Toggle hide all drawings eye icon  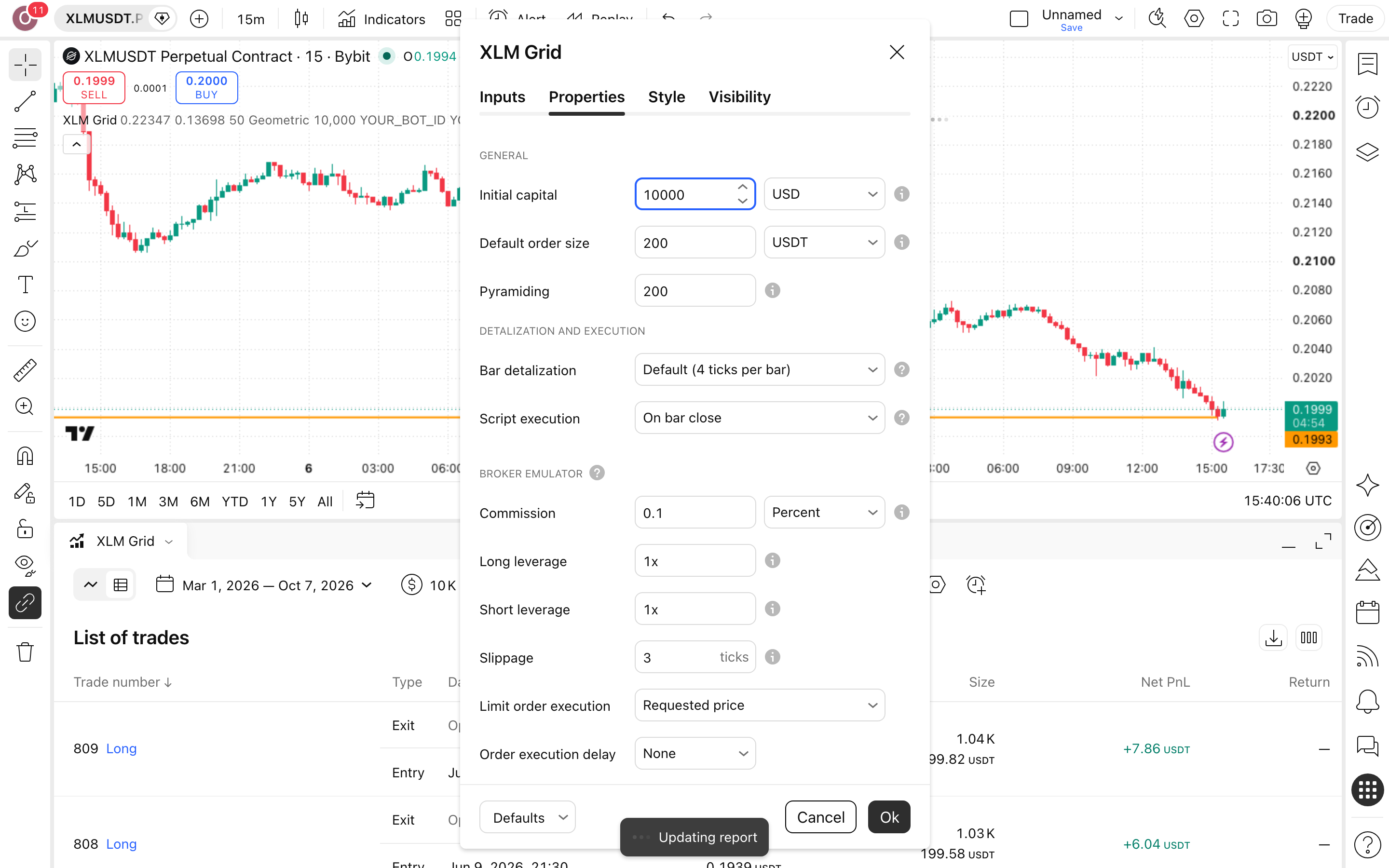pyautogui.click(x=25, y=566)
